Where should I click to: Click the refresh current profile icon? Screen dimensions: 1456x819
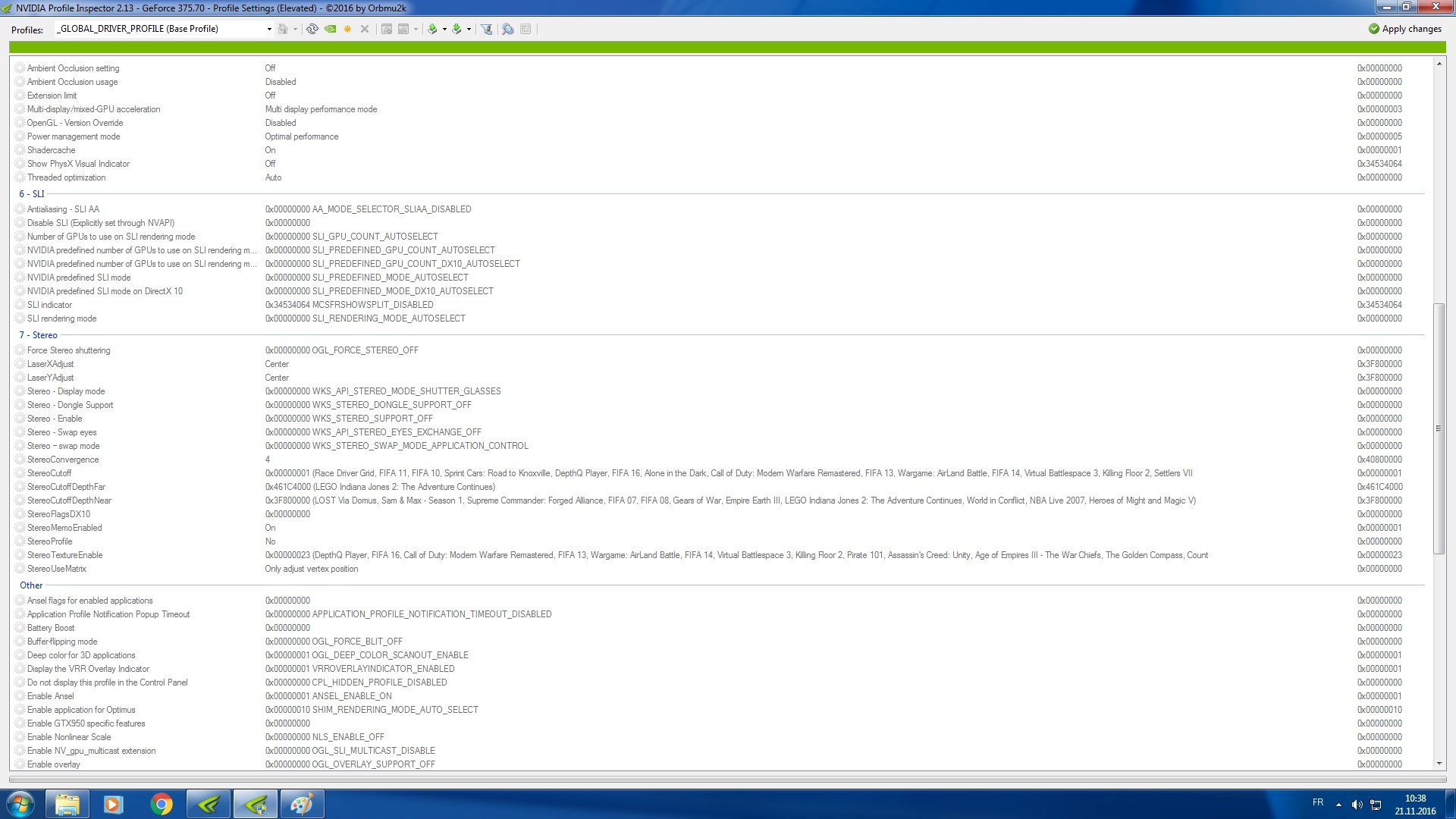click(312, 29)
